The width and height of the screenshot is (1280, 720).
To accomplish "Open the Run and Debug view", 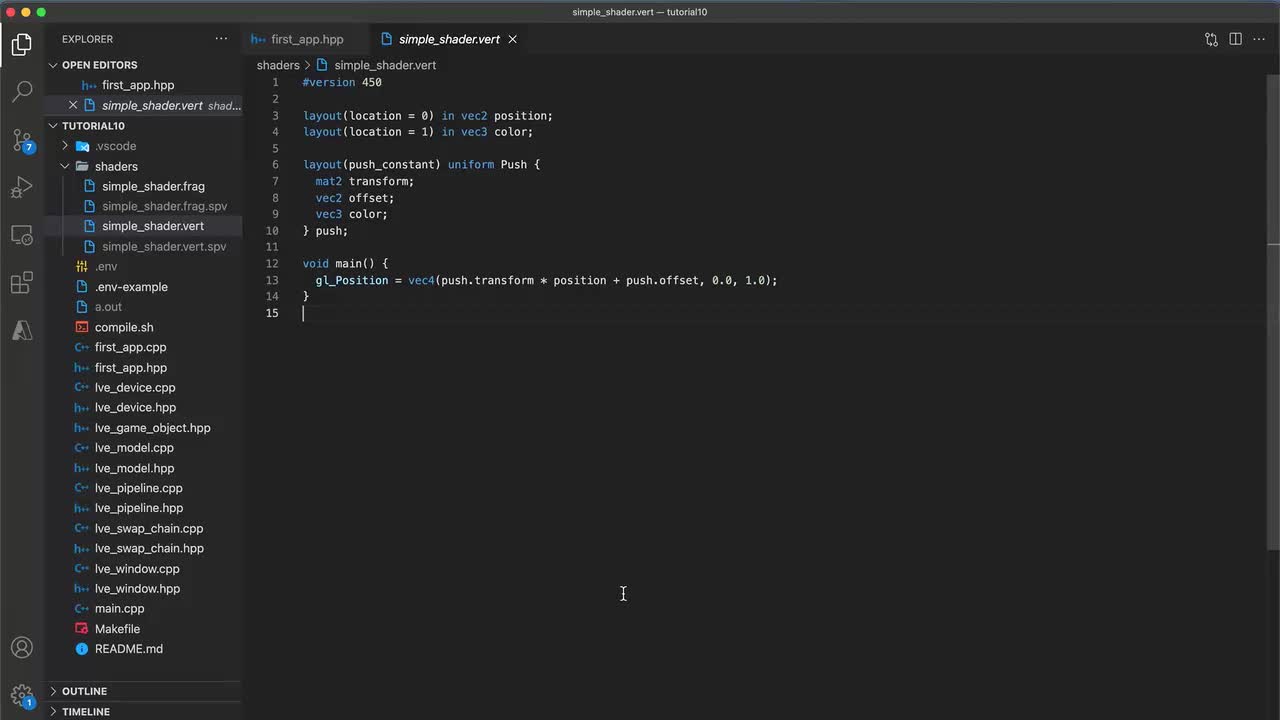I will [22, 188].
